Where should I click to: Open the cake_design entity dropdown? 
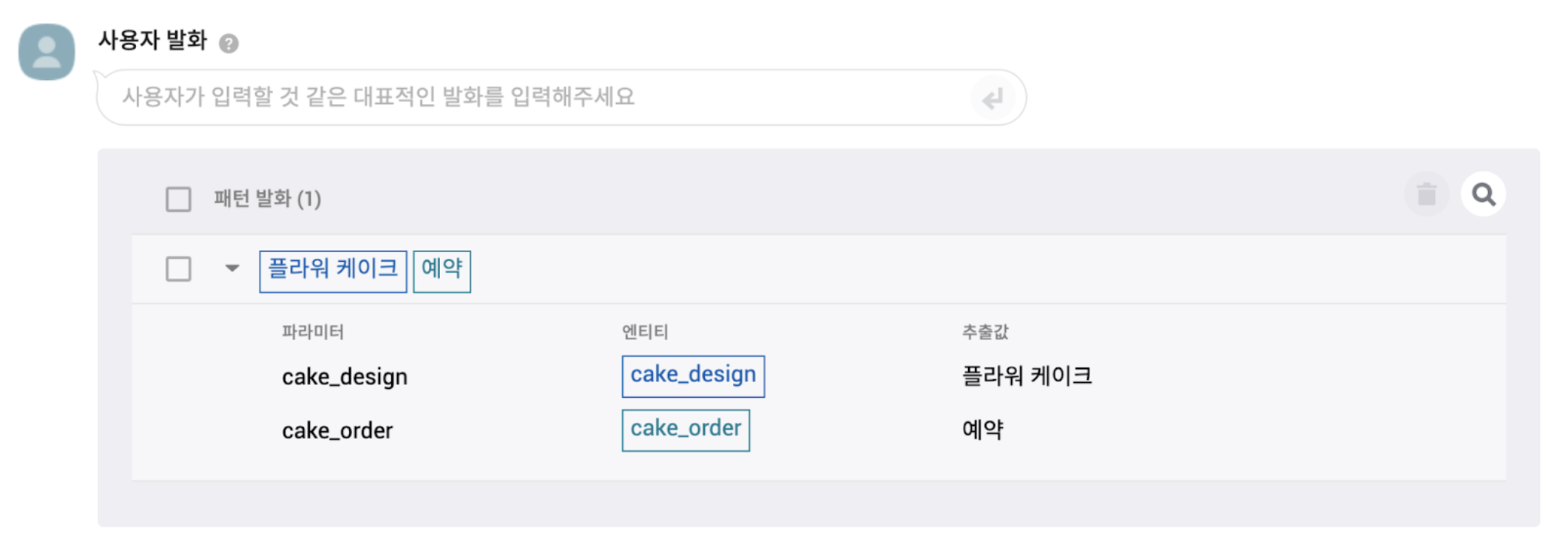click(x=693, y=376)
